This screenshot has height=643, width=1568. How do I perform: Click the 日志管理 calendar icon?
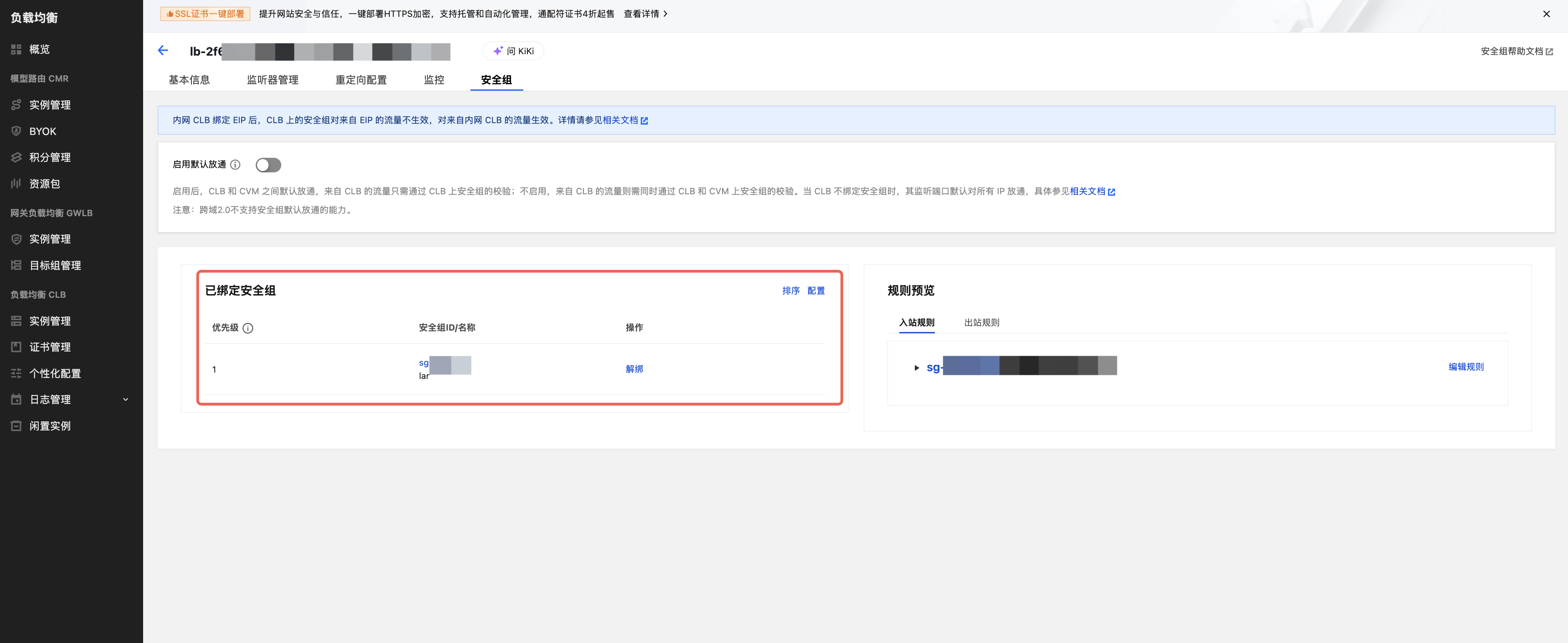tap(16, 399)
